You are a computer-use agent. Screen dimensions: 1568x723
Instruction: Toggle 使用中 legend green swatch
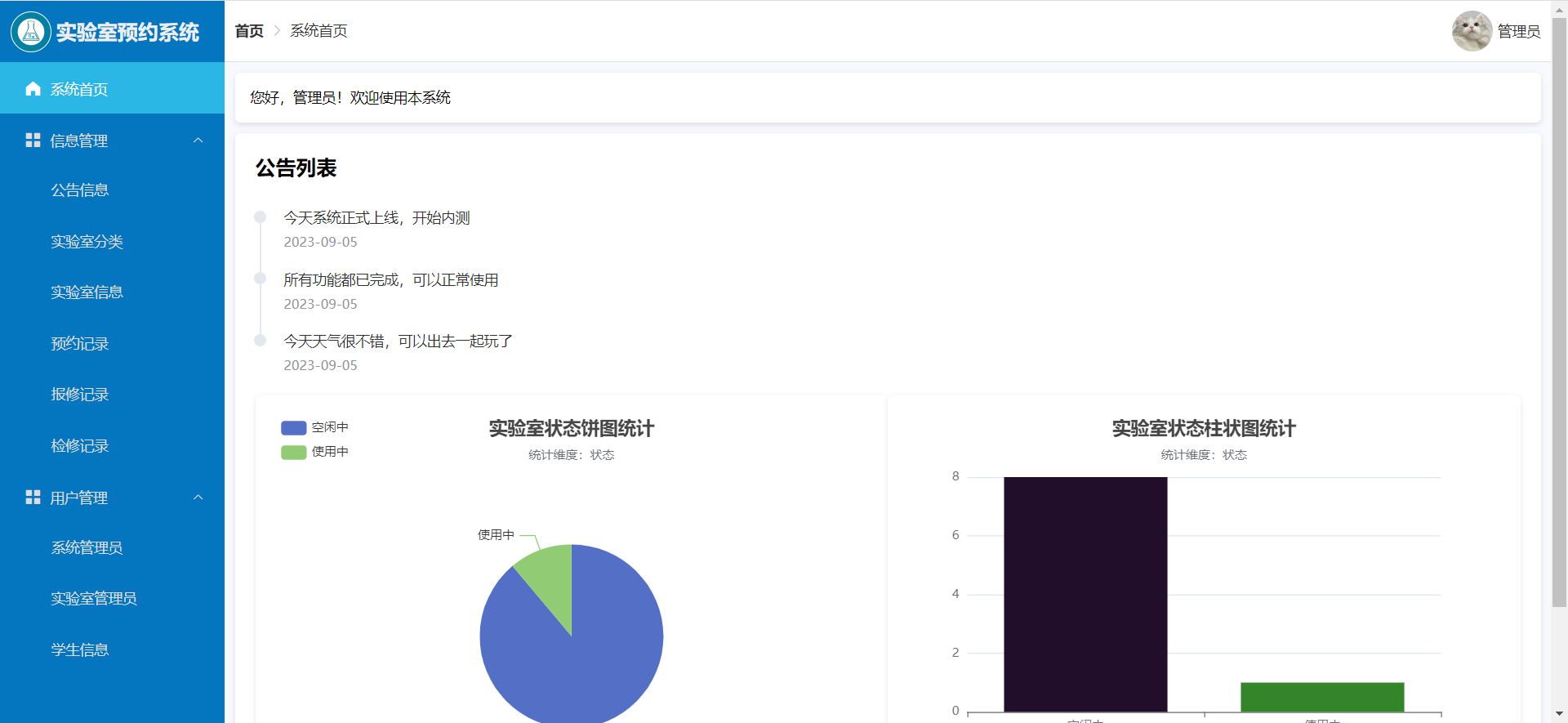click(293, 452)
